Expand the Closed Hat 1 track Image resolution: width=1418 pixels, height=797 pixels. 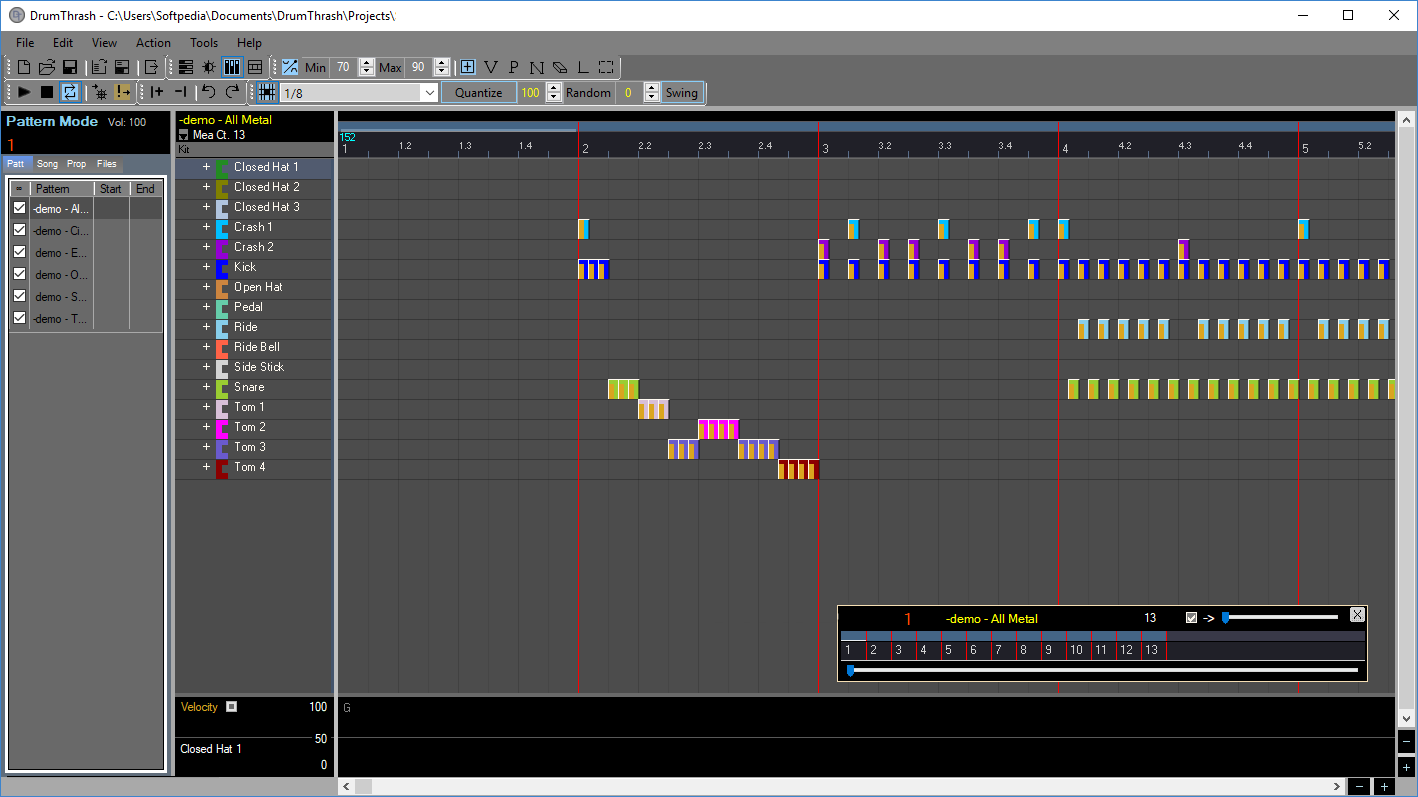click(207, 167)
